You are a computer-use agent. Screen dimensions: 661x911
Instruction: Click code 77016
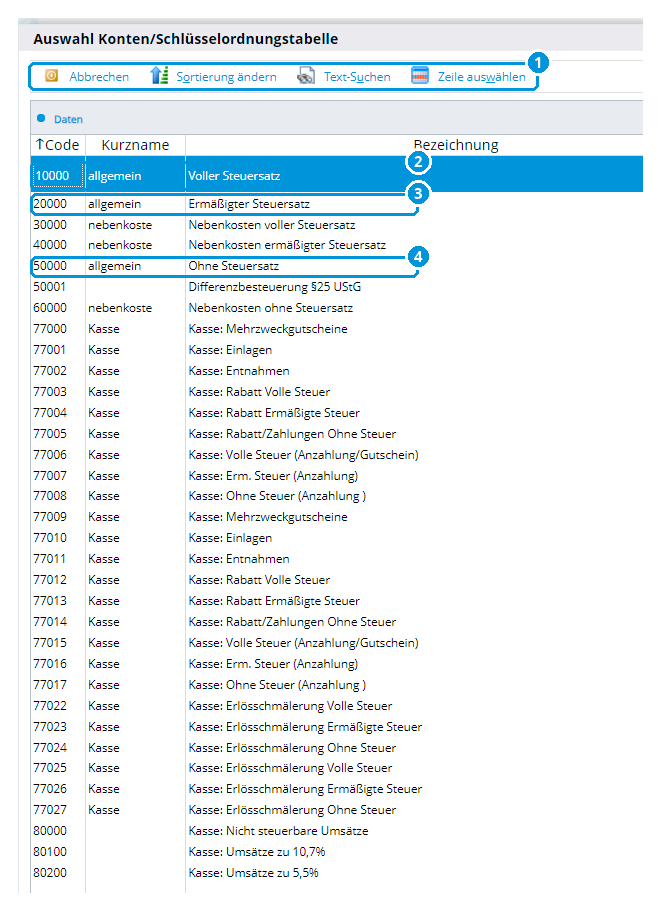tap(50, 663)
